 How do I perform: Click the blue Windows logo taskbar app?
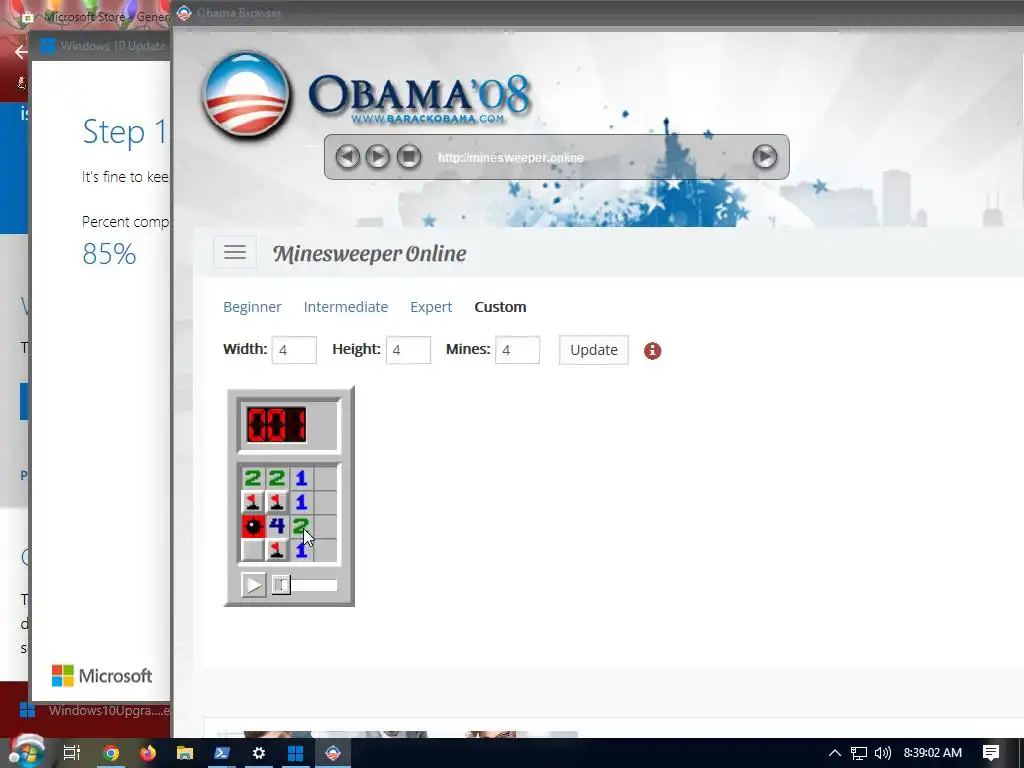tap(295, 753)
